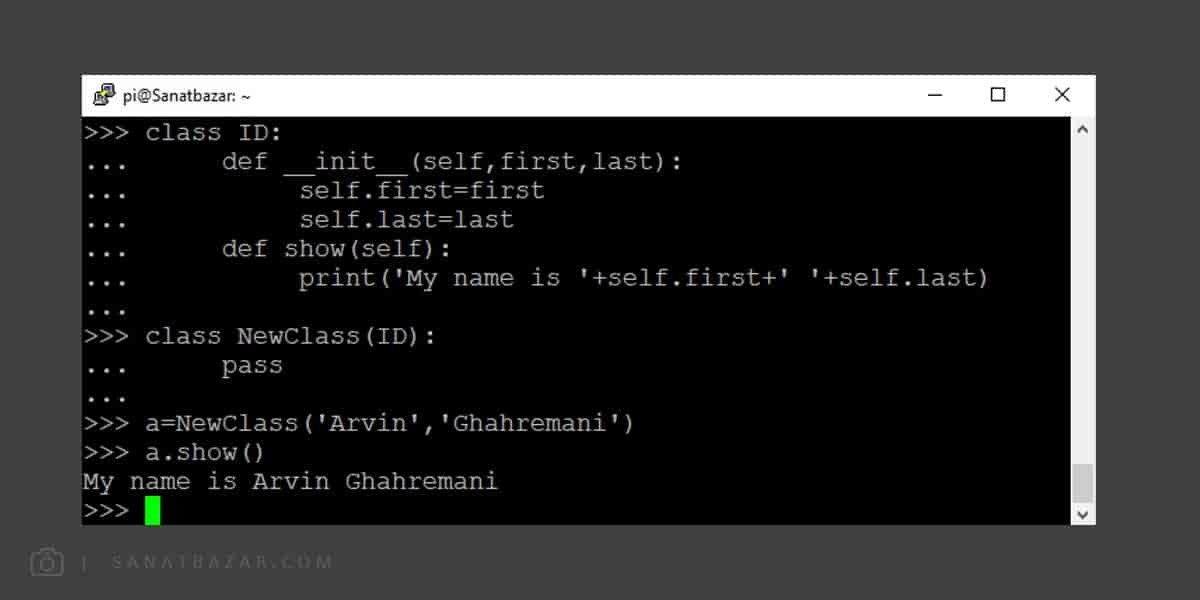
Task: Click the PuTTY icon in the title bar
Action: (x=103, y=95)
